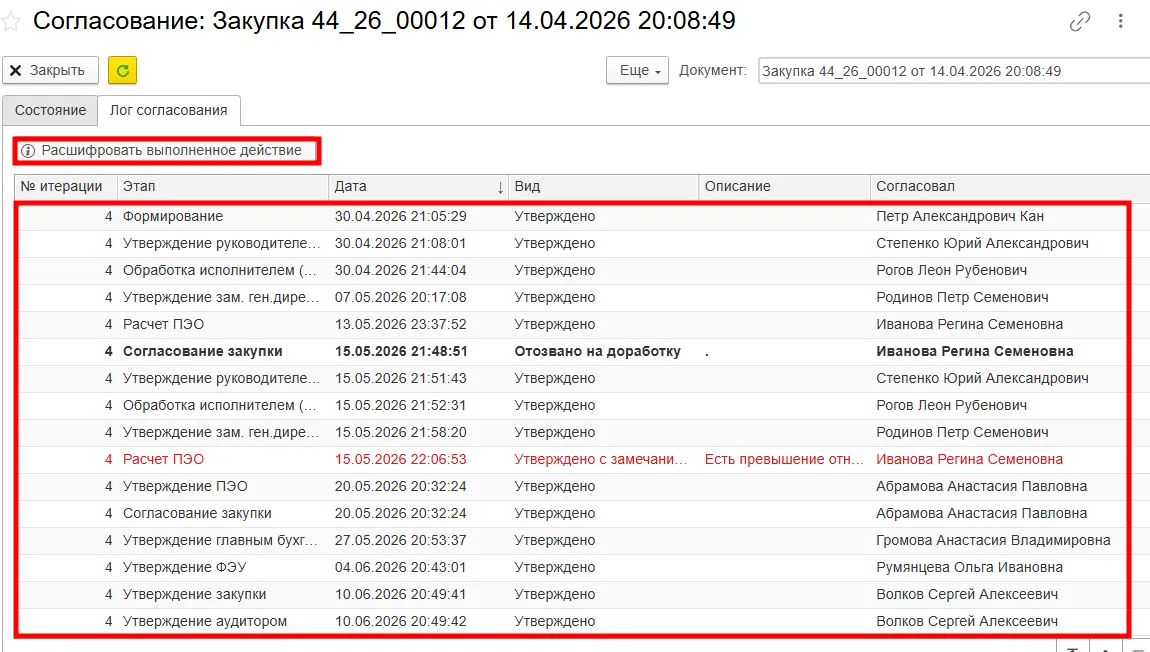Click the Описание column header

[x=785, y=186]
